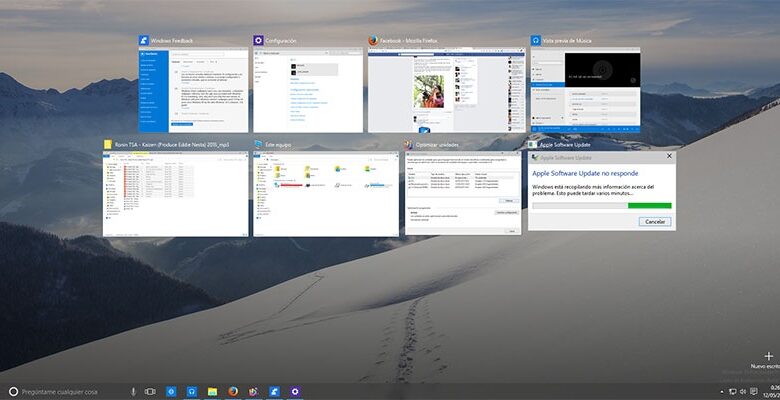
Task: Add a new desktop with the plus button
Action: 769,356
